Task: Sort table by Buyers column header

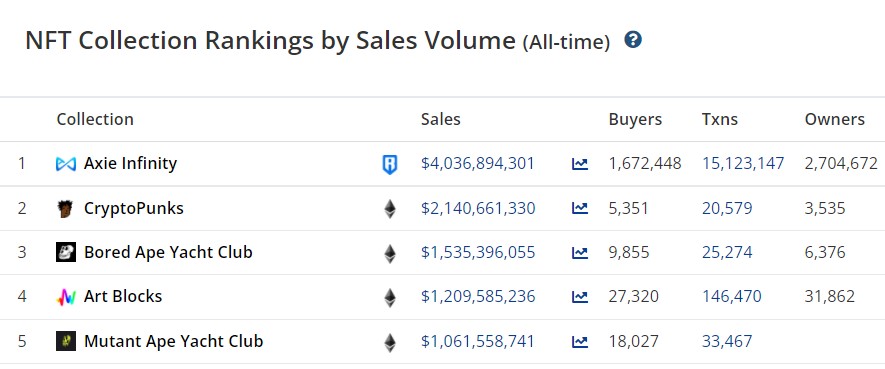Action: [x=635, y=119]
